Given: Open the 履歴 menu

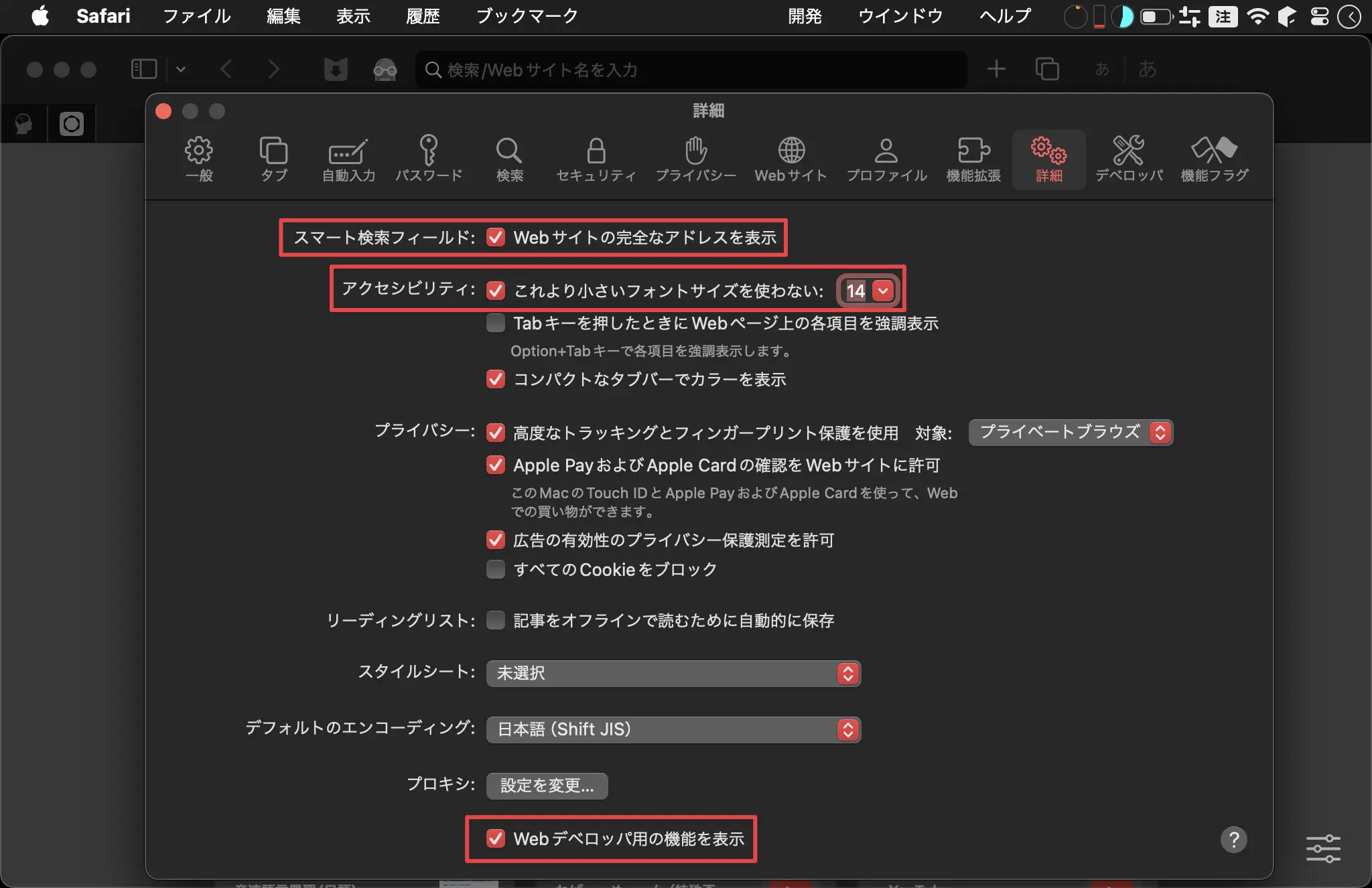Looking at the screenshot, I should 423,15.
